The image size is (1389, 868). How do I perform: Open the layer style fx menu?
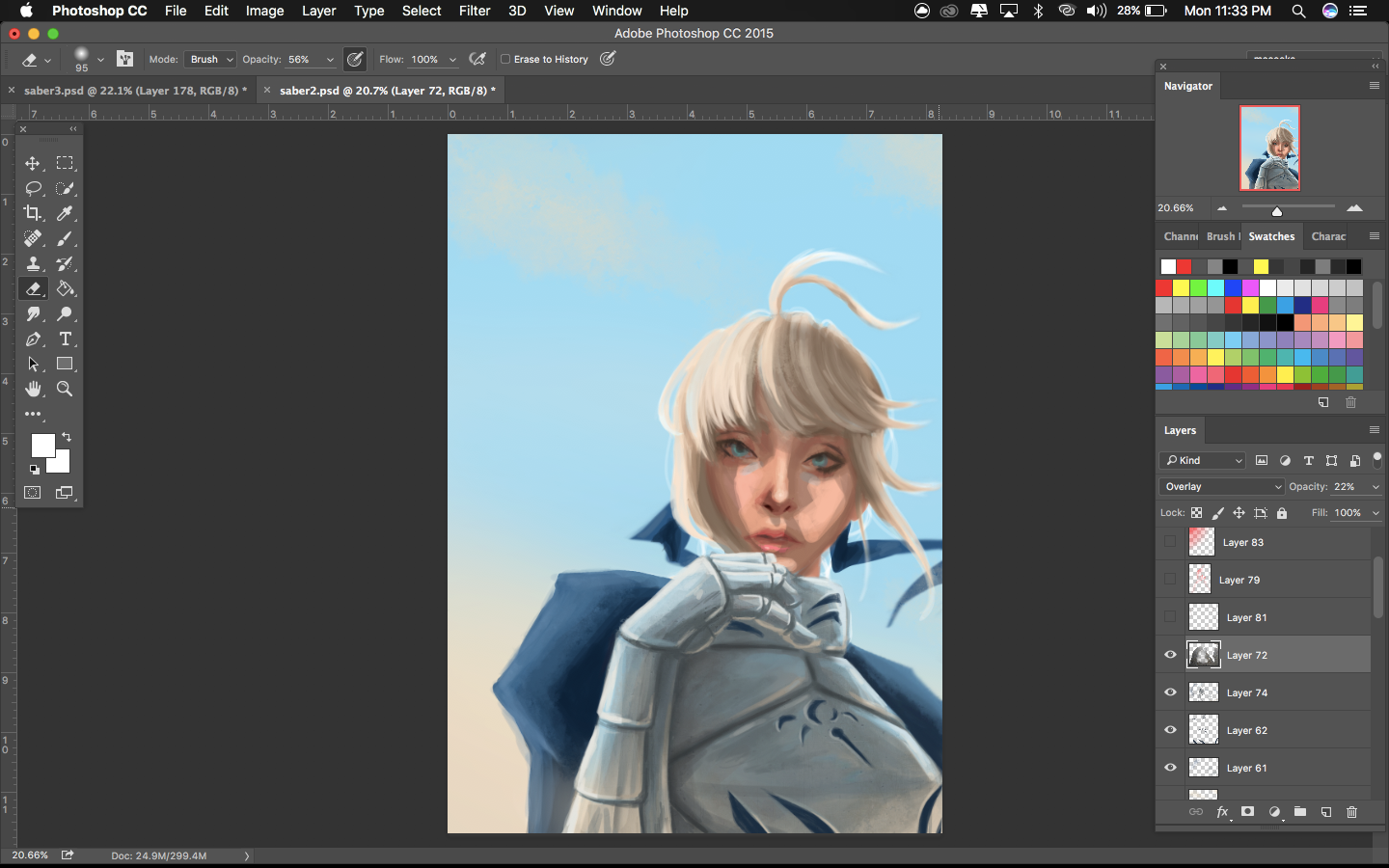coord(1222,812)
